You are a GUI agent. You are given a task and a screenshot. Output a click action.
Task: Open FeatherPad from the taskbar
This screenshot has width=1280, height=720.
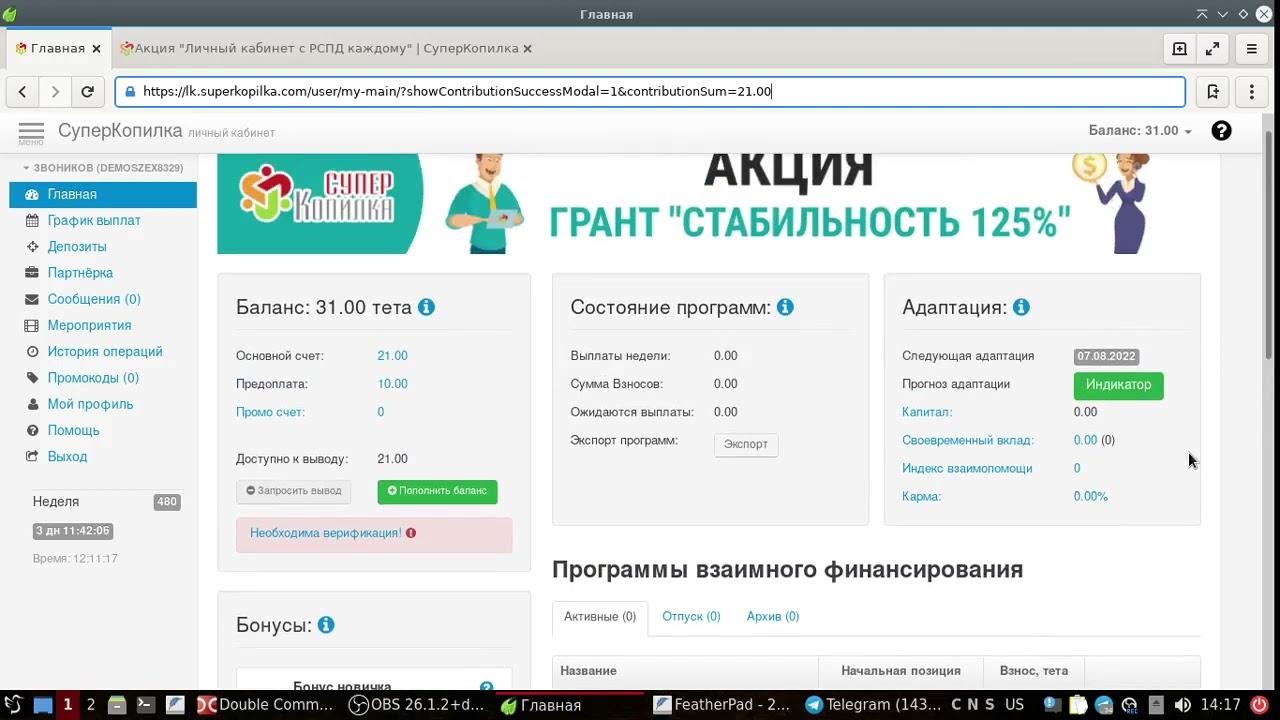(x=722, y=705)
